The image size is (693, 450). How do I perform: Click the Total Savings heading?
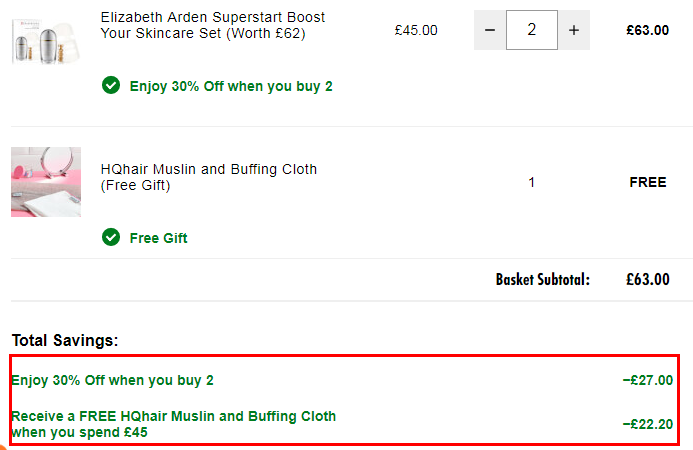65,340
